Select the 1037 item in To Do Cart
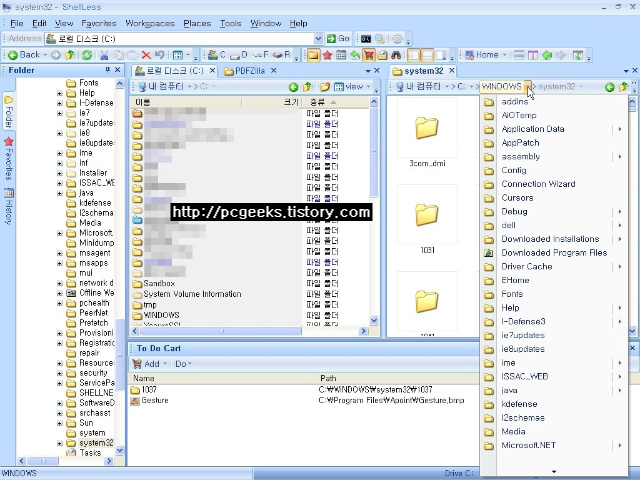The height and width of the screenshot is (480, 640). tap(149, 390)
